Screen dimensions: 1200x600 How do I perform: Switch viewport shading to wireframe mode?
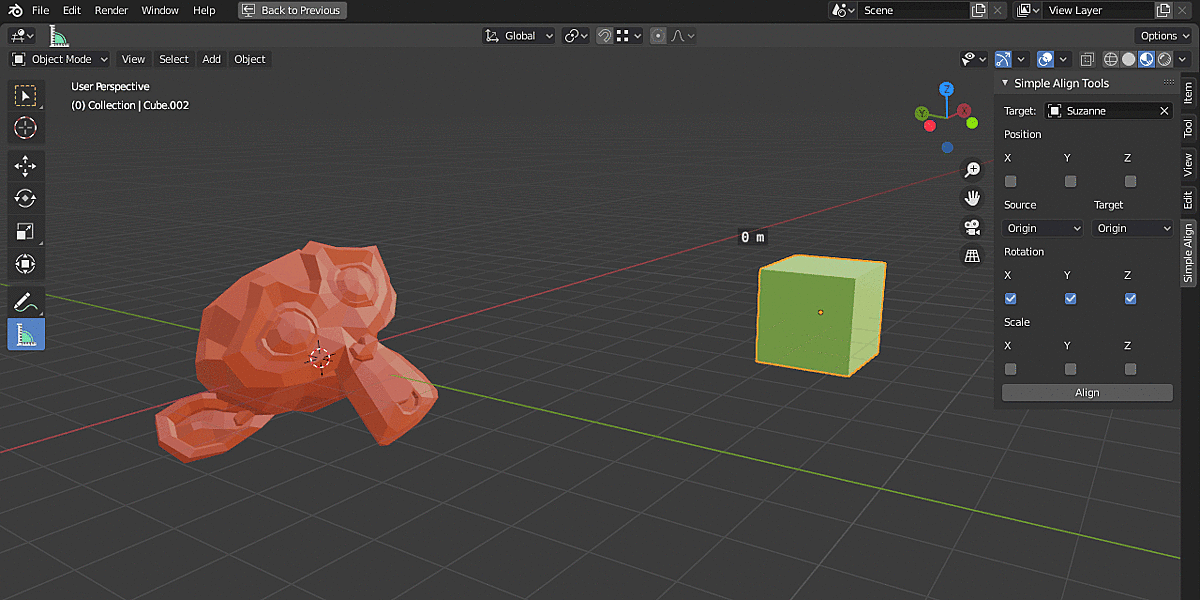point(1110,58)
